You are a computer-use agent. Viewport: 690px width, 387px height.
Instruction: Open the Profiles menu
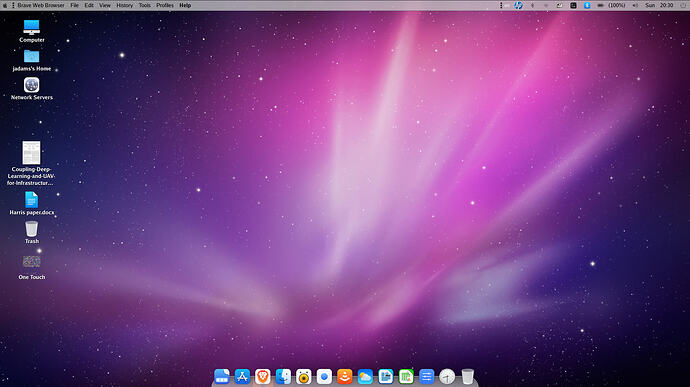pos(165,5)
